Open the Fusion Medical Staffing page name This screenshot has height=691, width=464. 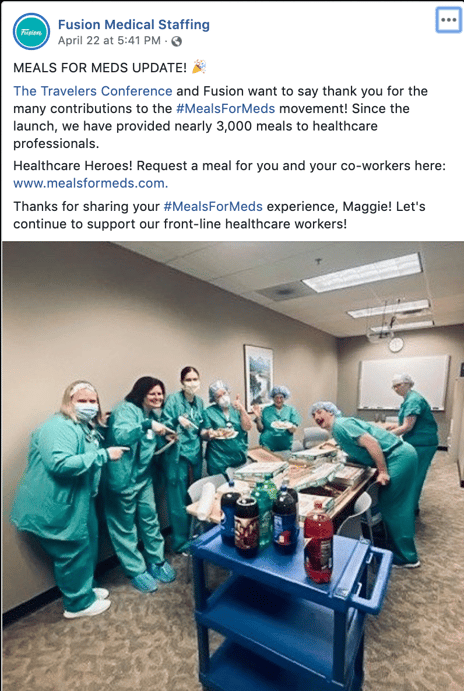pos(134,24)
